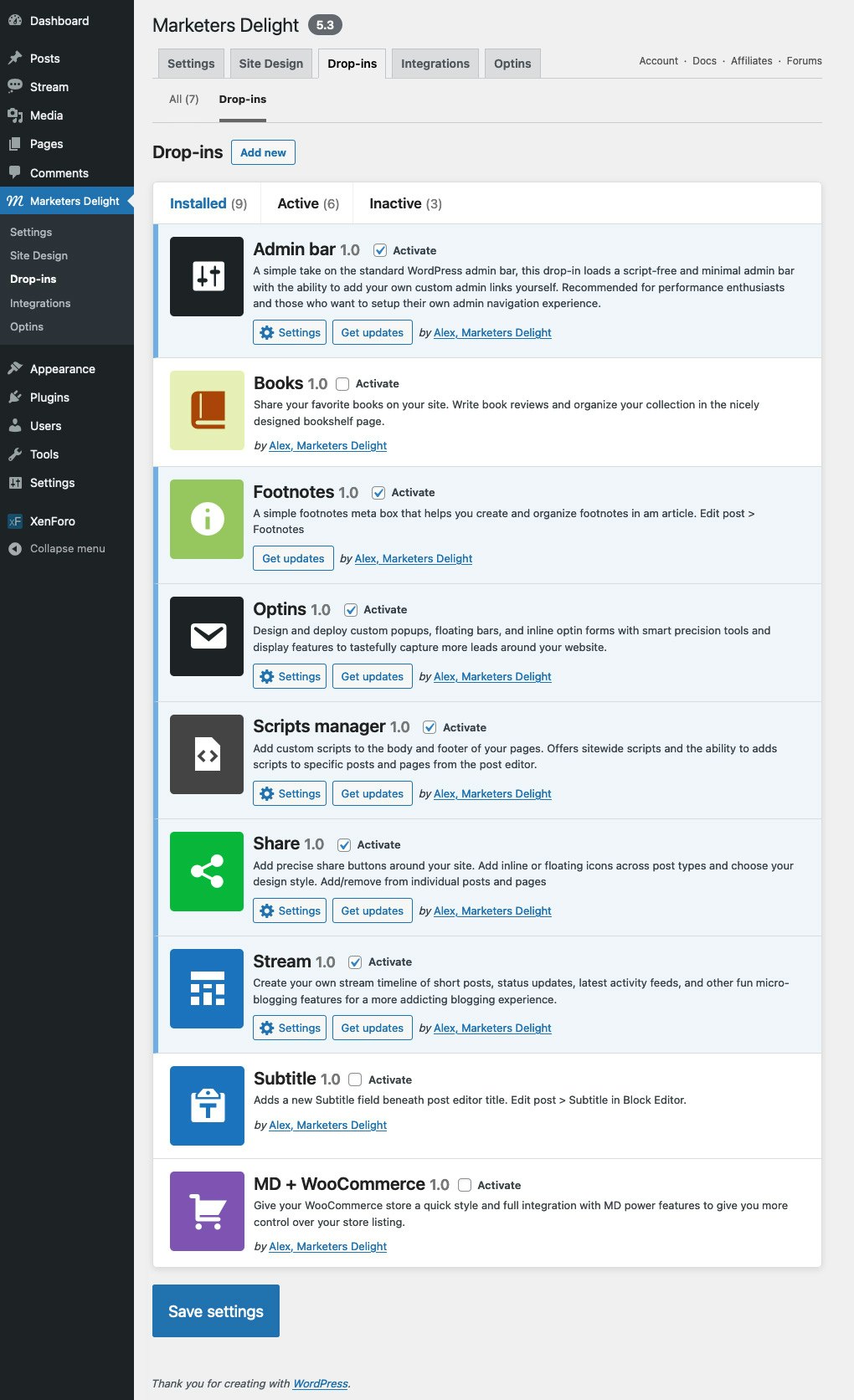The image size is (854, 1400).
Task: Check Activate for MD + WooCommerce
Action: coord(465,1185)
